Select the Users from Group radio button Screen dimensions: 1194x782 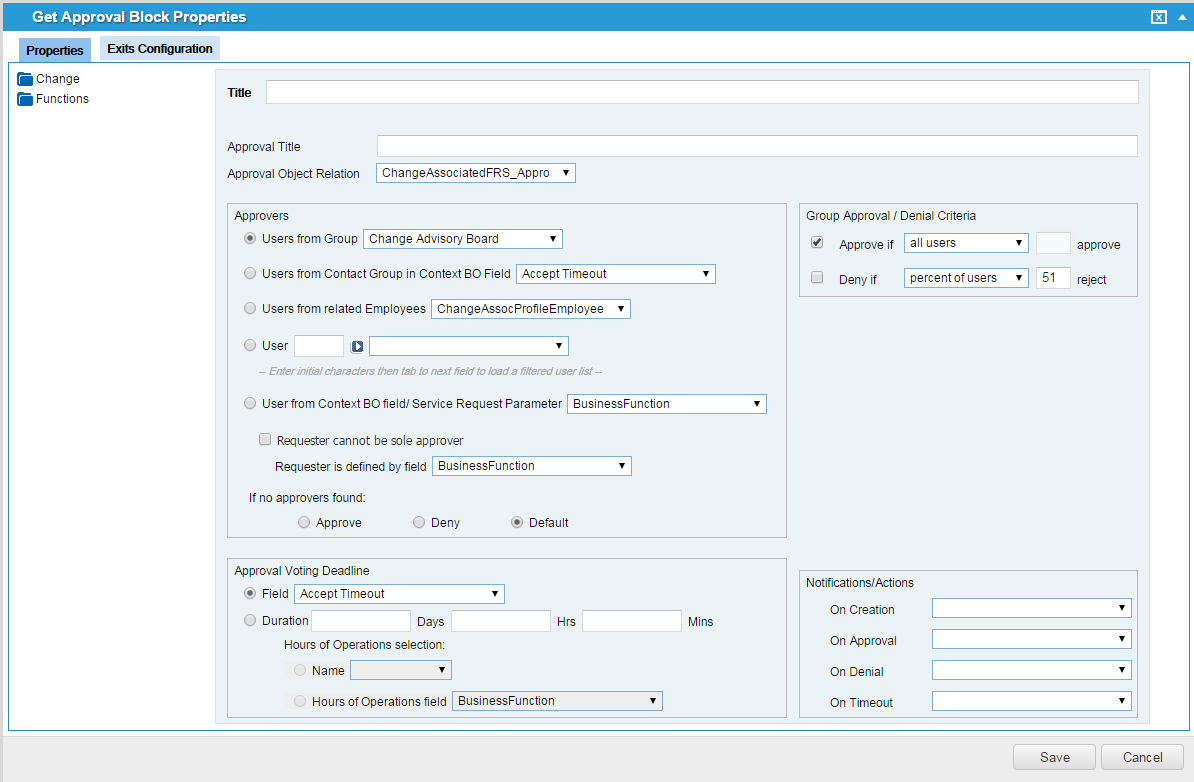(x=249, y=238)
